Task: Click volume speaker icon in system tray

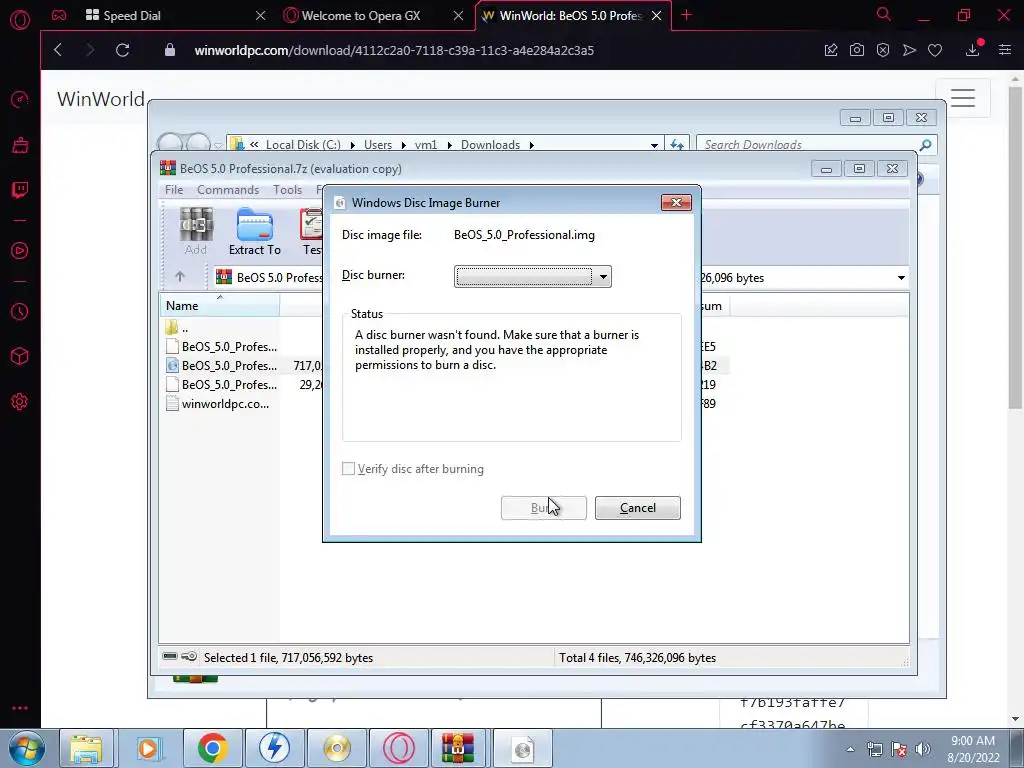Action: [923, 749]
